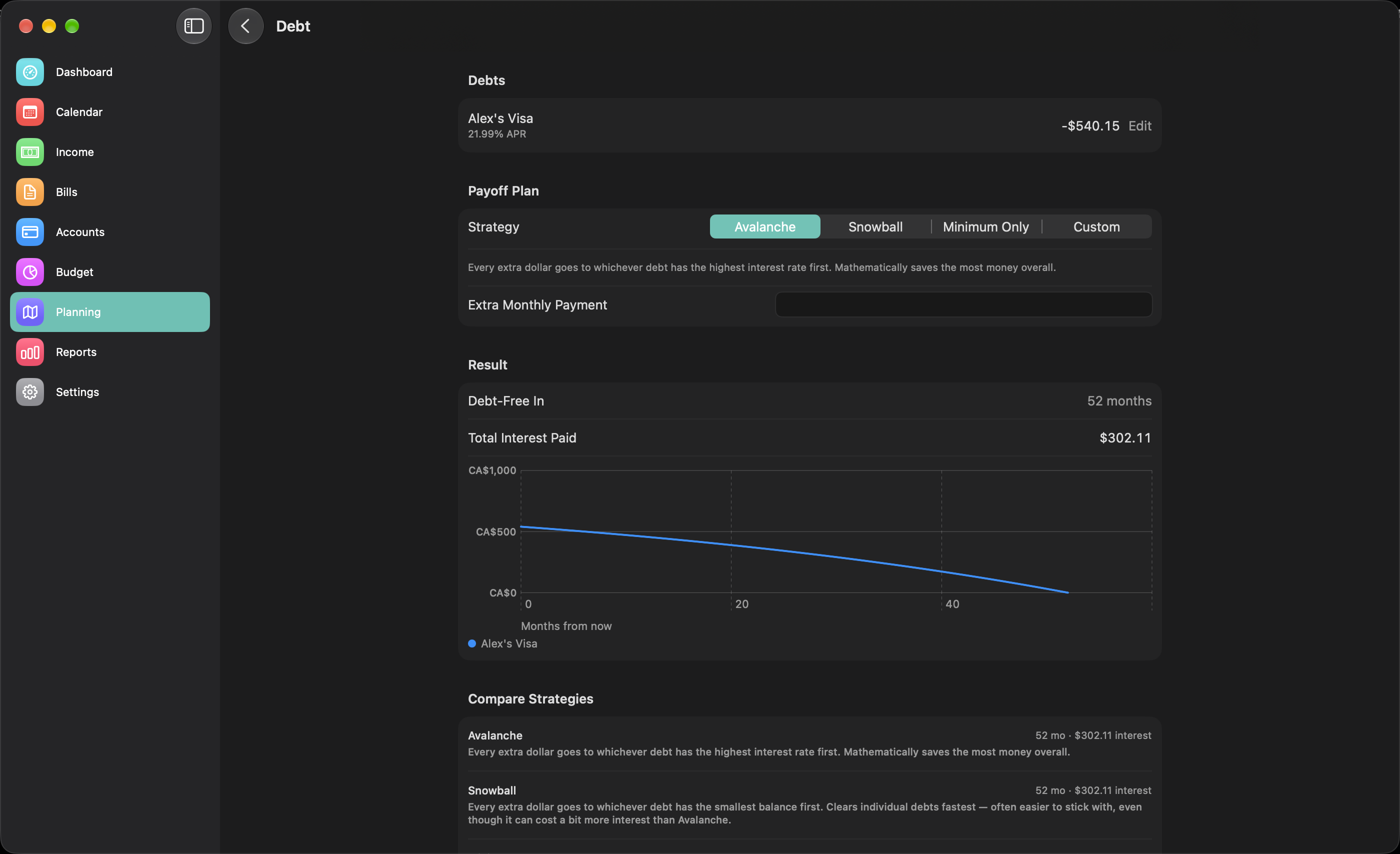Click the CA$1,000 axis label
The width and height of the screenshot is (1400, 854).
[492, 470]
